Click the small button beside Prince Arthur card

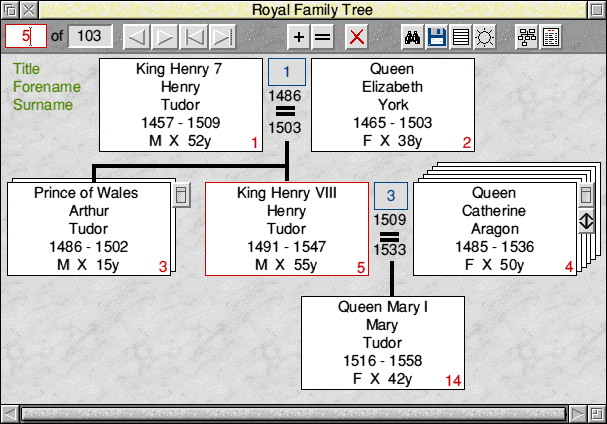click(182, 194)
